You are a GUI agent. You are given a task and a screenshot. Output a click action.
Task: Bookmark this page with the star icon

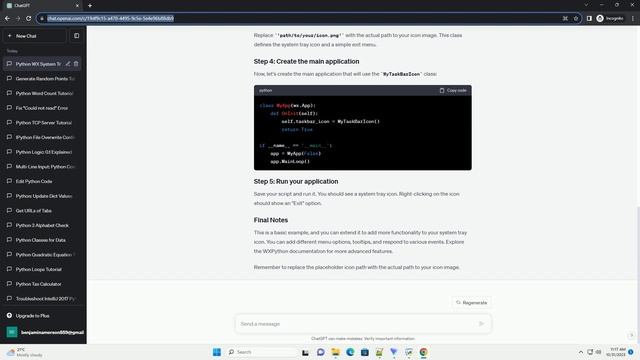coord(576,18)
